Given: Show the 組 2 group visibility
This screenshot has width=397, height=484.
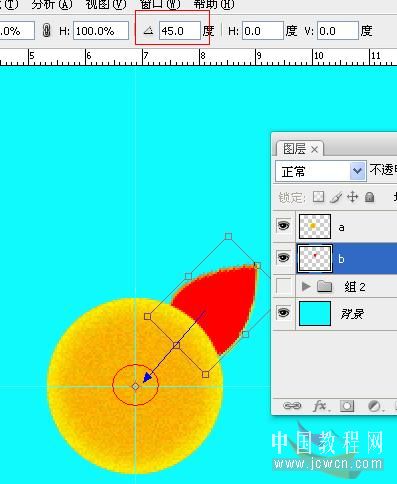Looking at the screenshot, I should [283, 286].
